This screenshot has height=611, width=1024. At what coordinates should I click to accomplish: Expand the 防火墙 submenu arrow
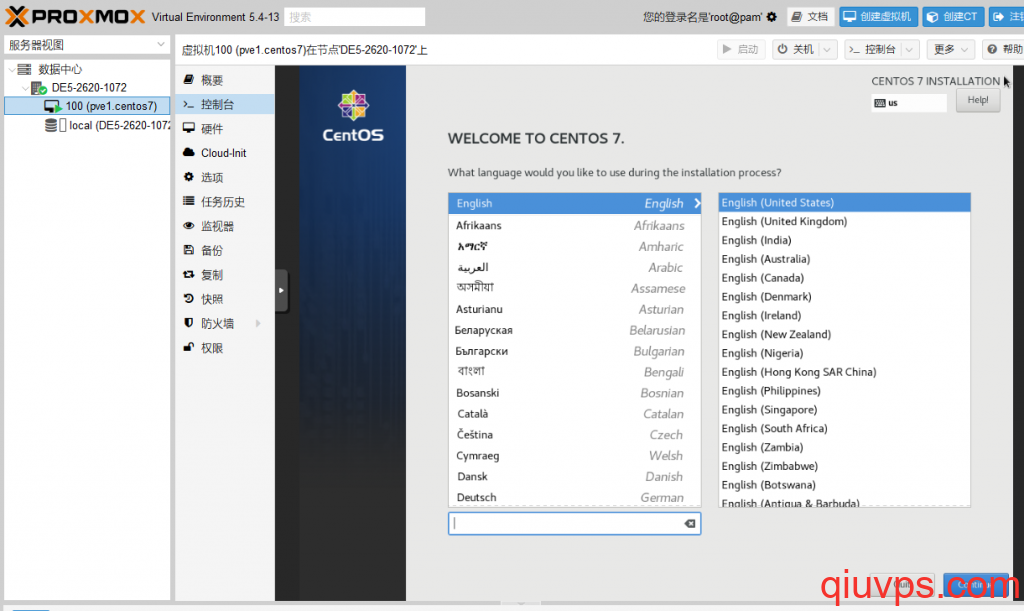[259, 323]
